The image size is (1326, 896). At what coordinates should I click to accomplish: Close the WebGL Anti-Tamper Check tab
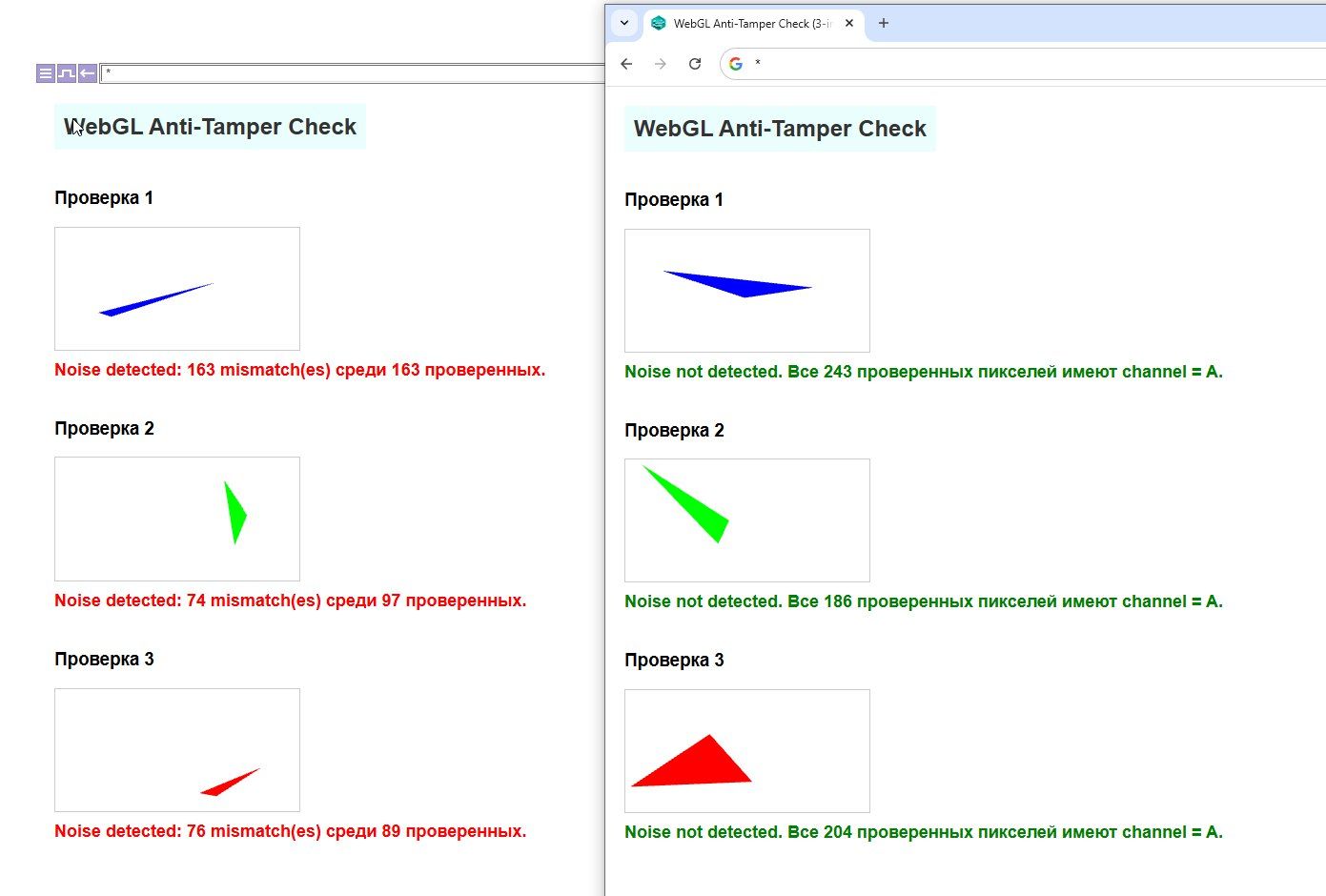pos(848,23)
